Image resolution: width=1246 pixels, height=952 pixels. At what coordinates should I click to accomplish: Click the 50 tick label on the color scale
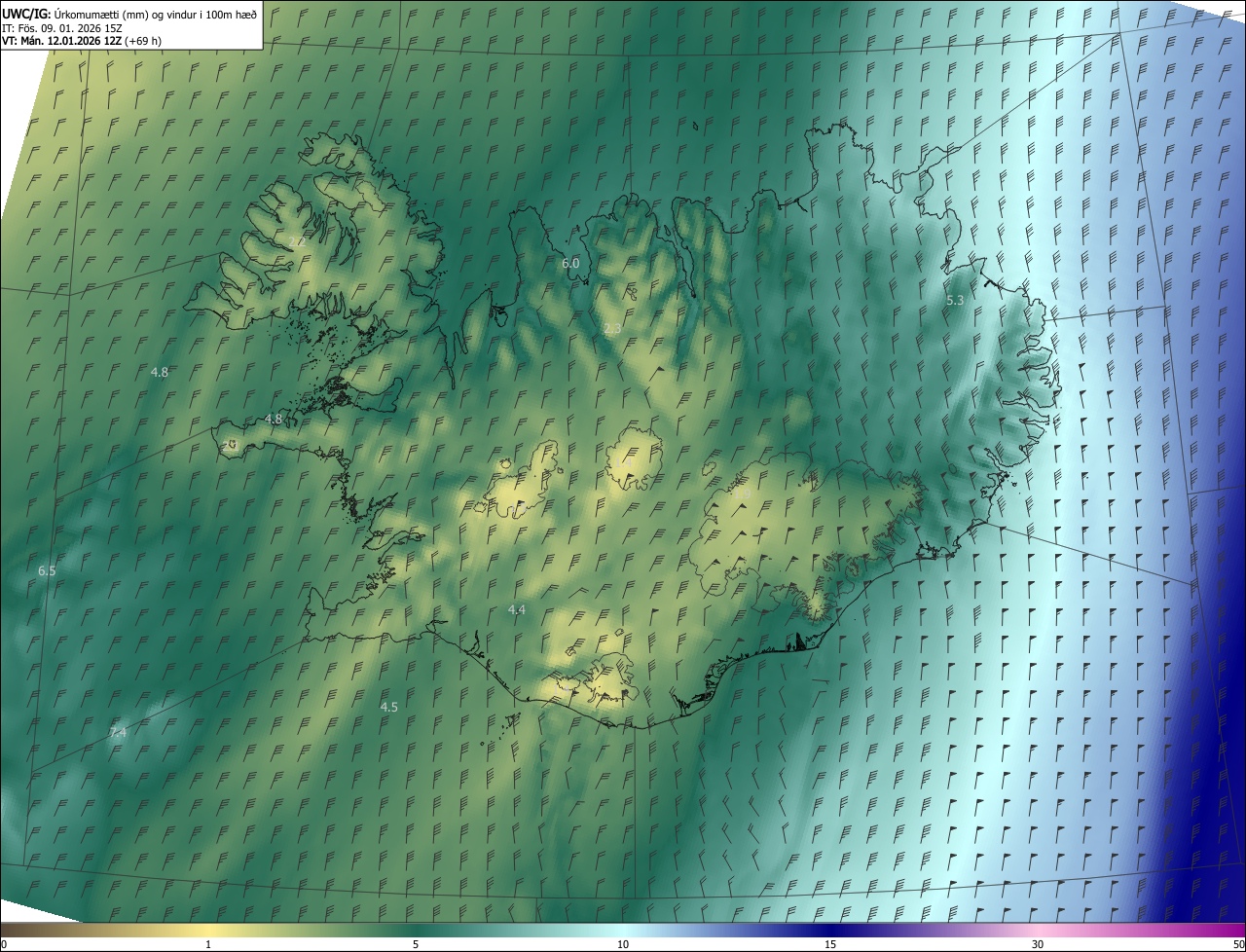[1238, 944]
